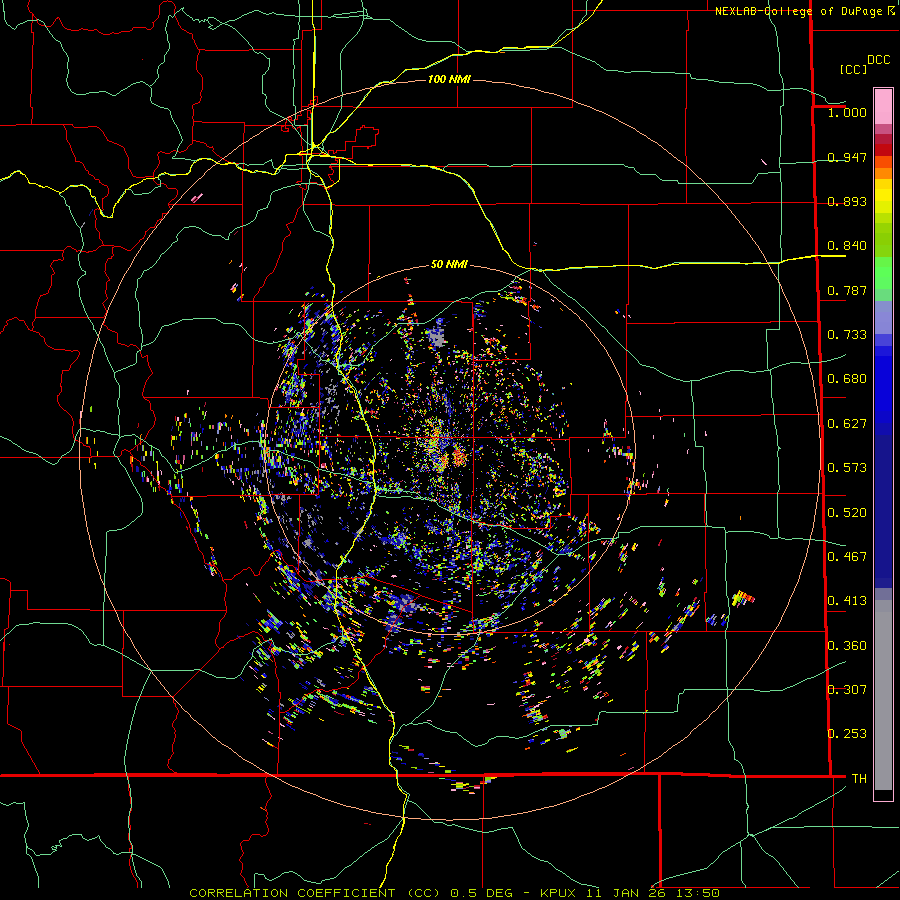Click the TH threshold label
The width and height of the screenshot is (900, 900).
(x=859, y=779)
